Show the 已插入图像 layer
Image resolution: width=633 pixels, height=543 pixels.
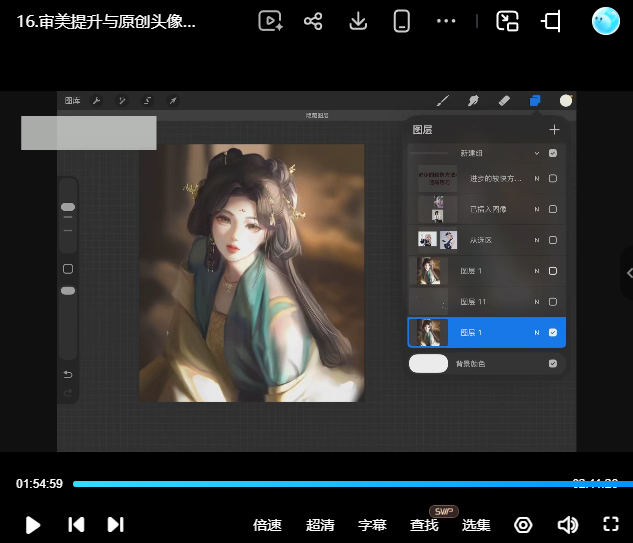point(553,209)
